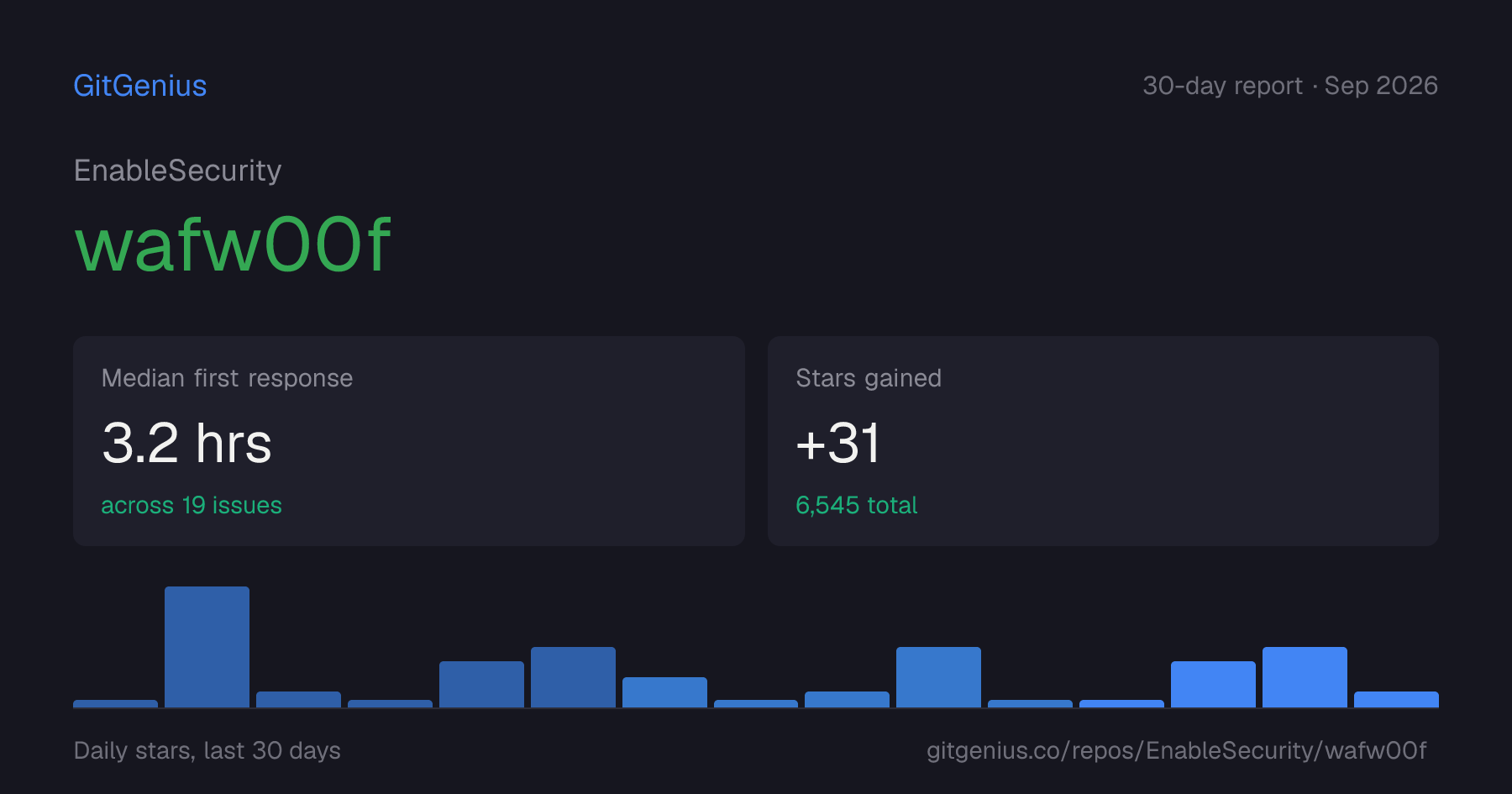Click the 30-day report Sep 2026 label

(1290, 86)
